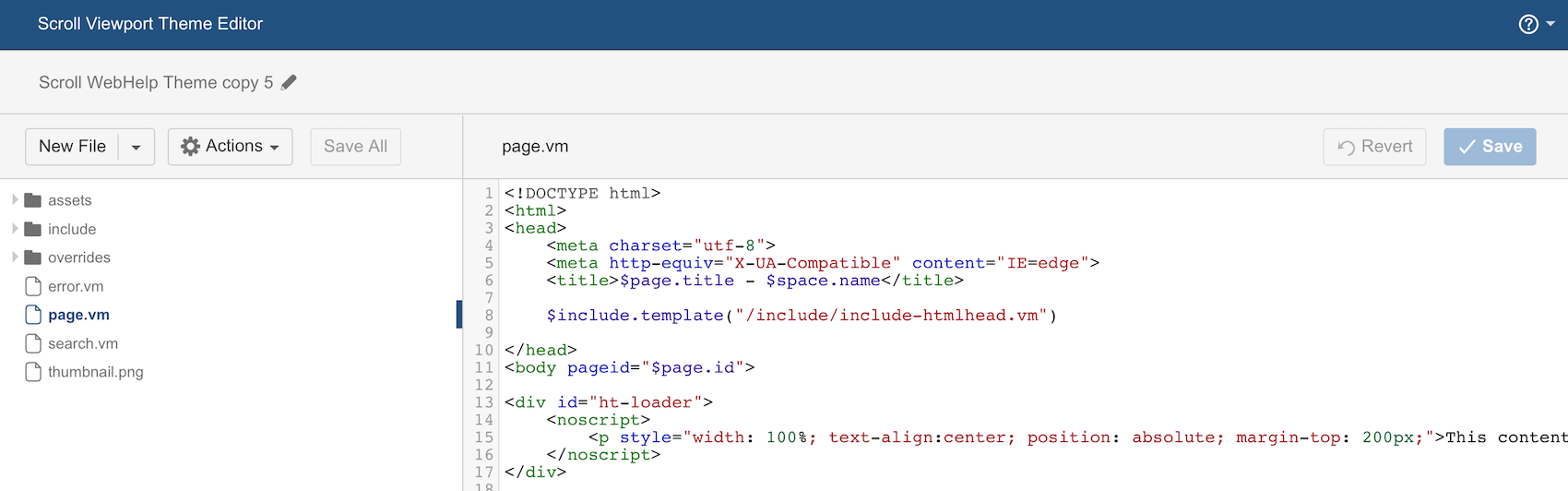Expand the assets folder tree arrow

[15, 199]
